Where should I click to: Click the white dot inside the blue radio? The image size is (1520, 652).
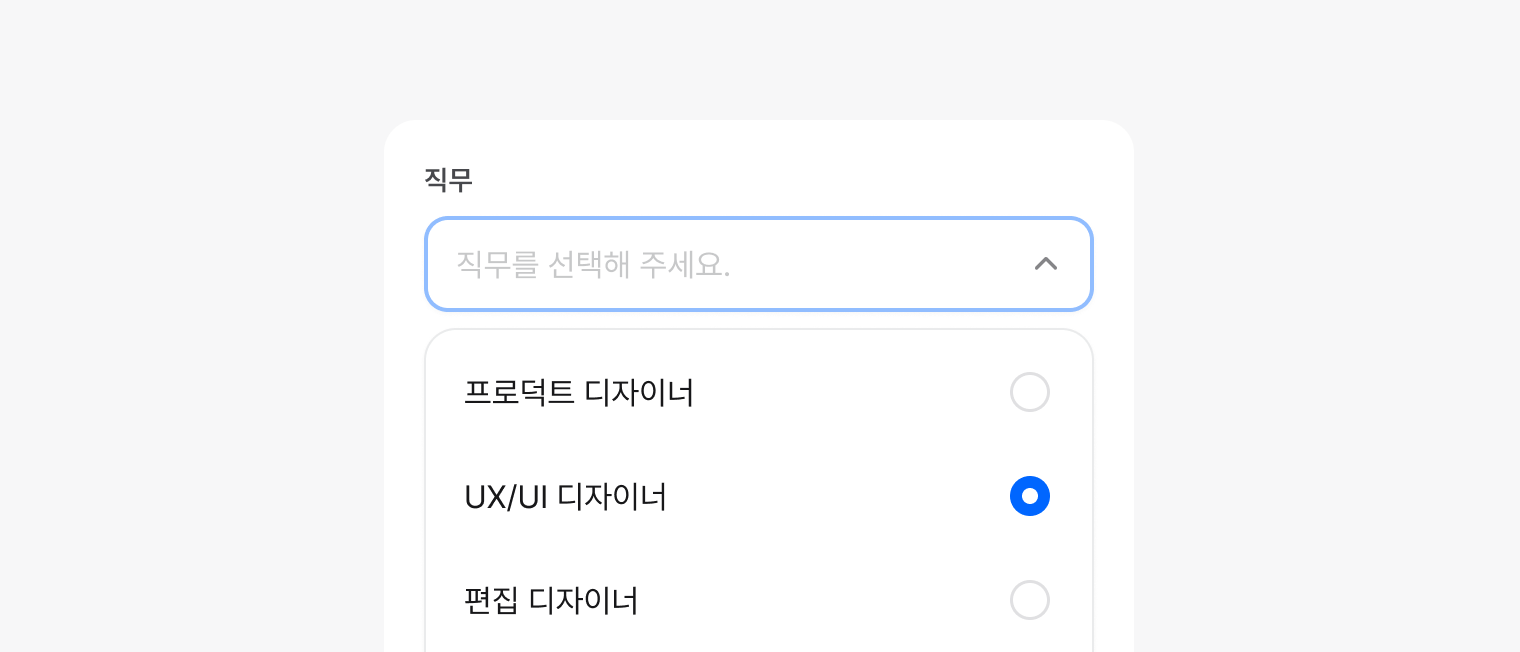pos(1029,496)
